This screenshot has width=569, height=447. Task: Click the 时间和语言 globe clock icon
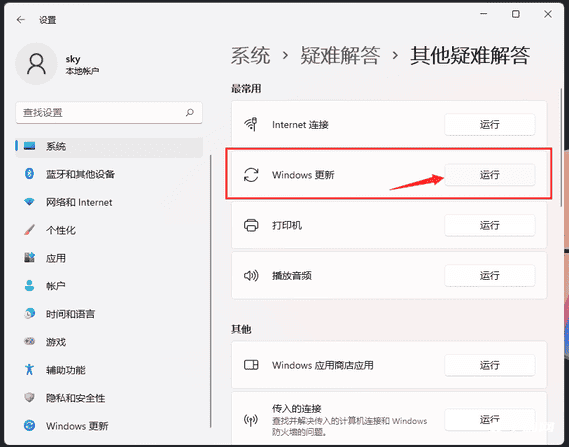coord(29,313)
